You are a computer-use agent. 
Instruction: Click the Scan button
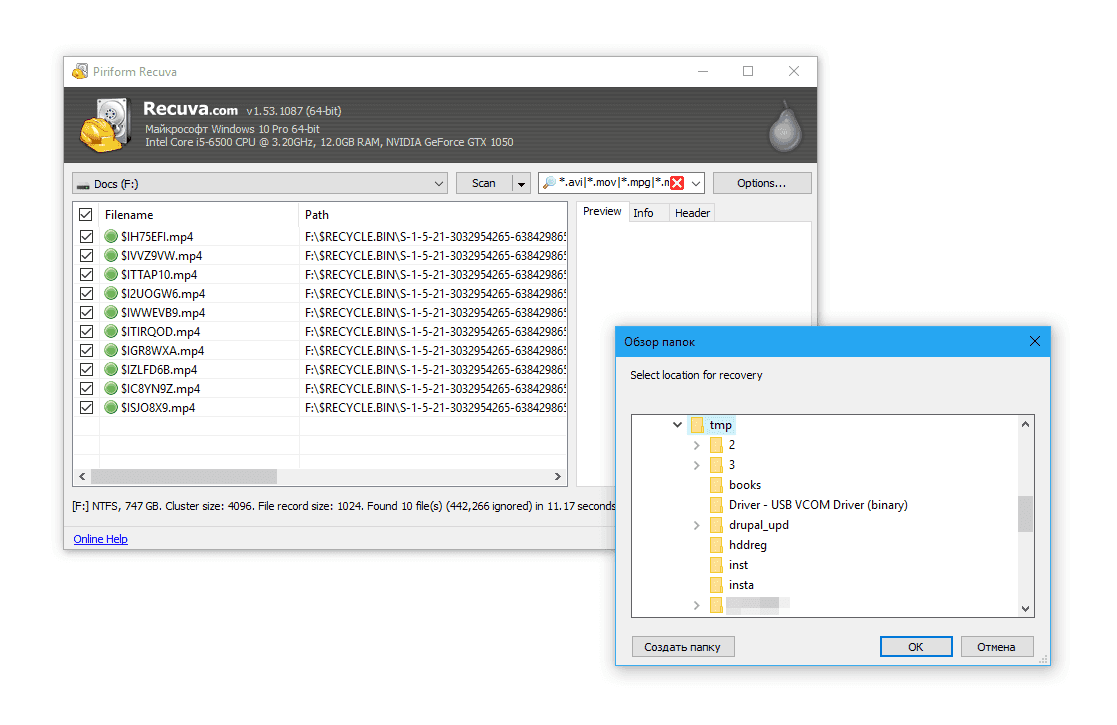tap(484, 184)
